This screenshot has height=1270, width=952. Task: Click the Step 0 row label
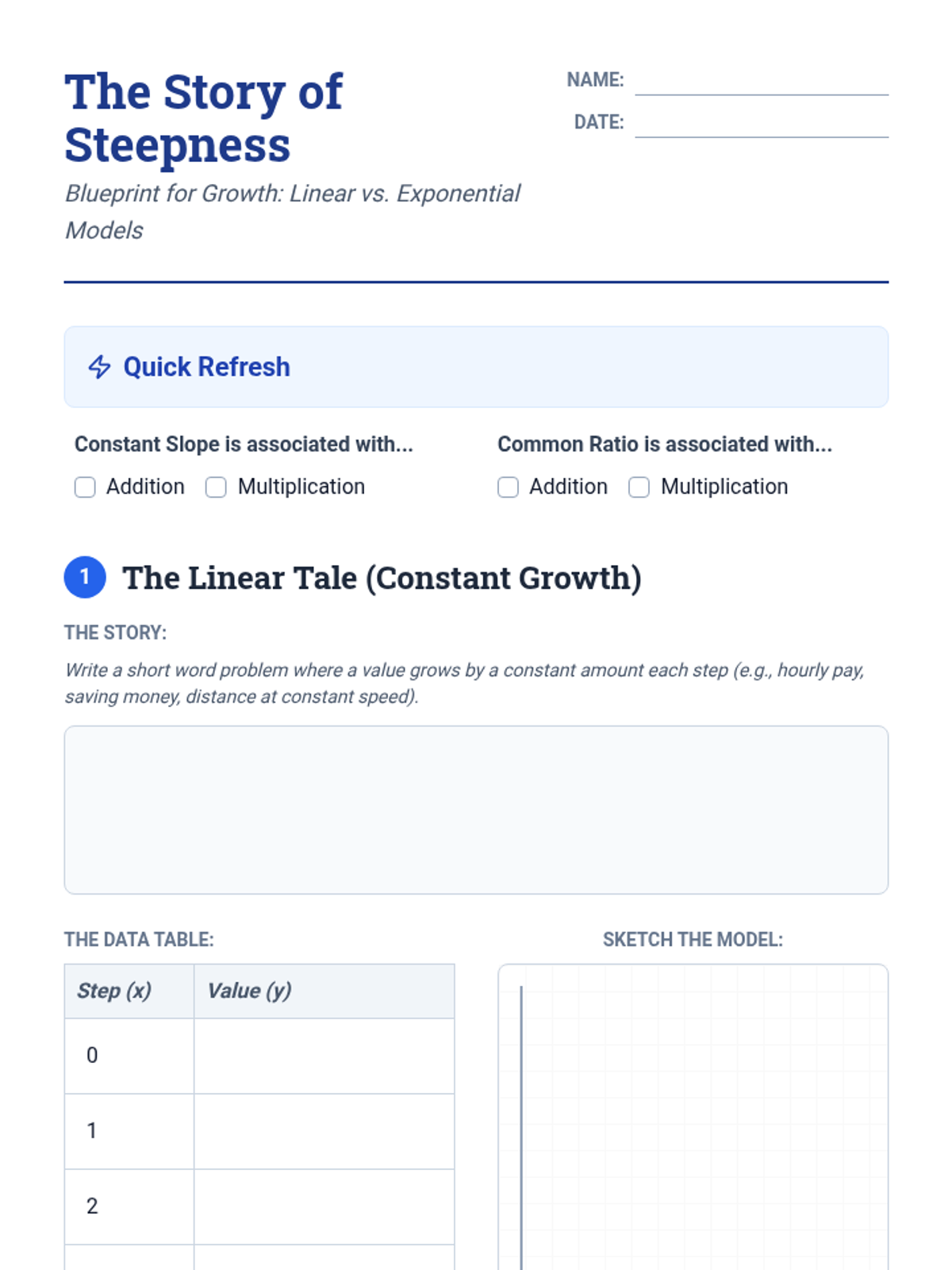pos(92,1056)
